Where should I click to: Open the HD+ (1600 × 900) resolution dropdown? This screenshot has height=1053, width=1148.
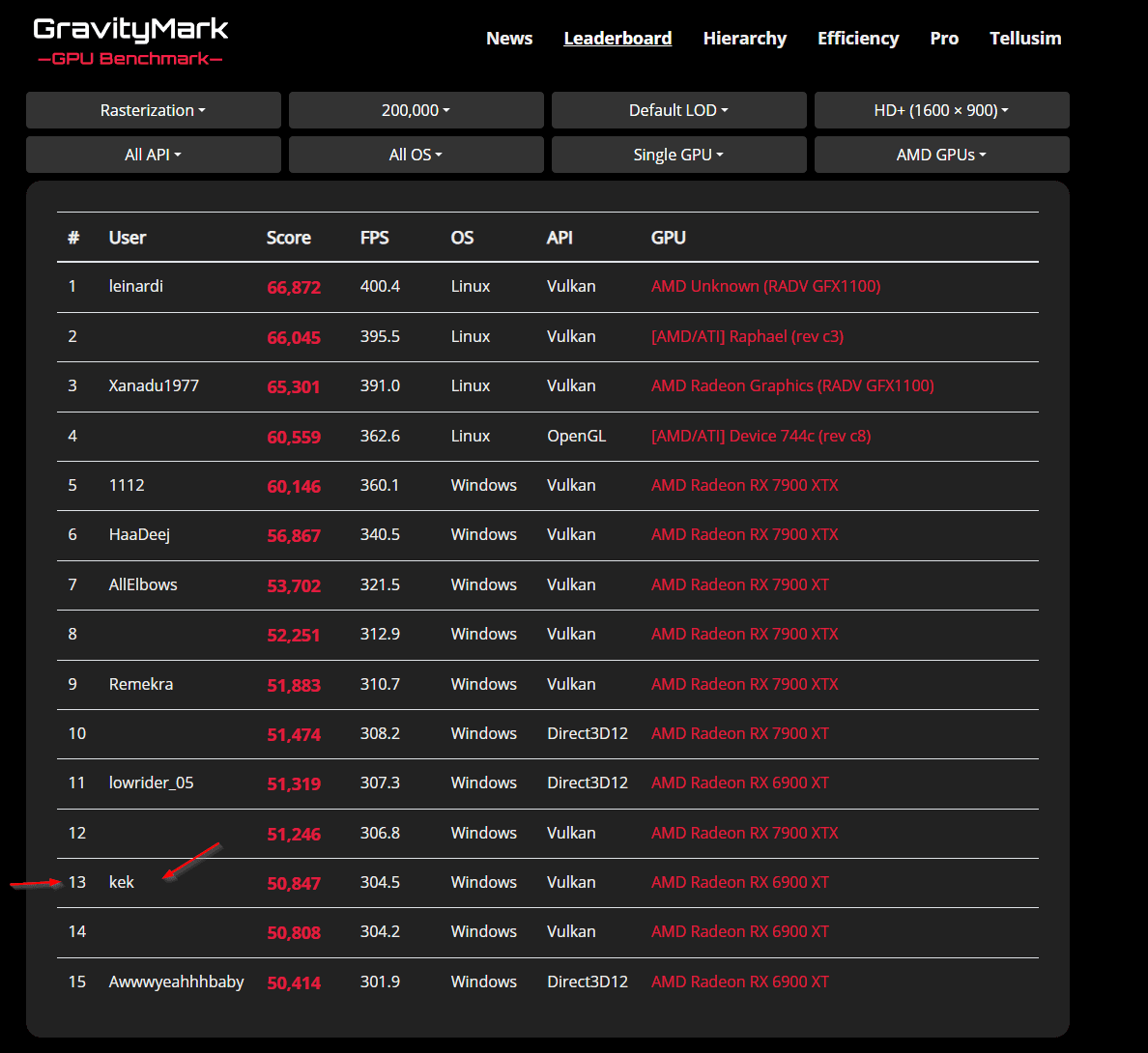tap(941, 110)
